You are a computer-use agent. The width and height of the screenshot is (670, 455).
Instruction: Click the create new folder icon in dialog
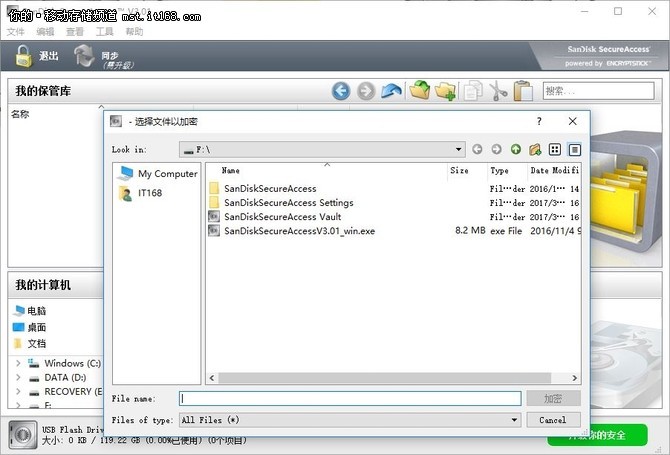pyautogui.click(x=535, y=149)
